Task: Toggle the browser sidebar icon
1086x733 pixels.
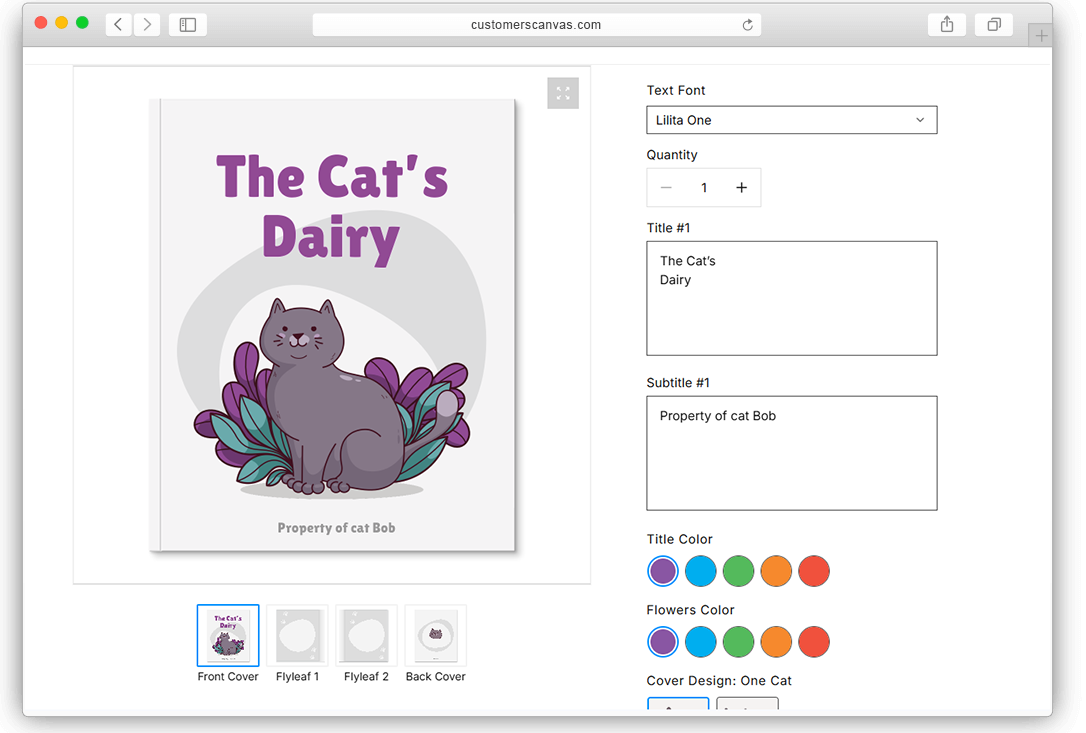Action: (188, 24)
